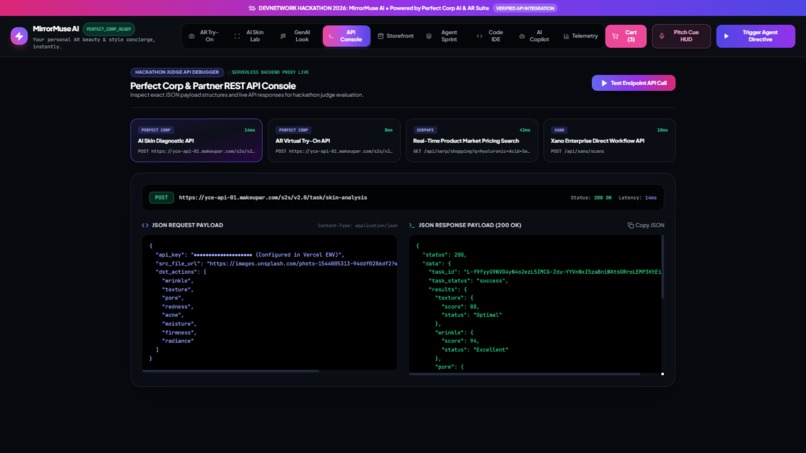
Task: Click the VERIFIED API INTEGRATION badge in banner
Action: tap(525, 8)
